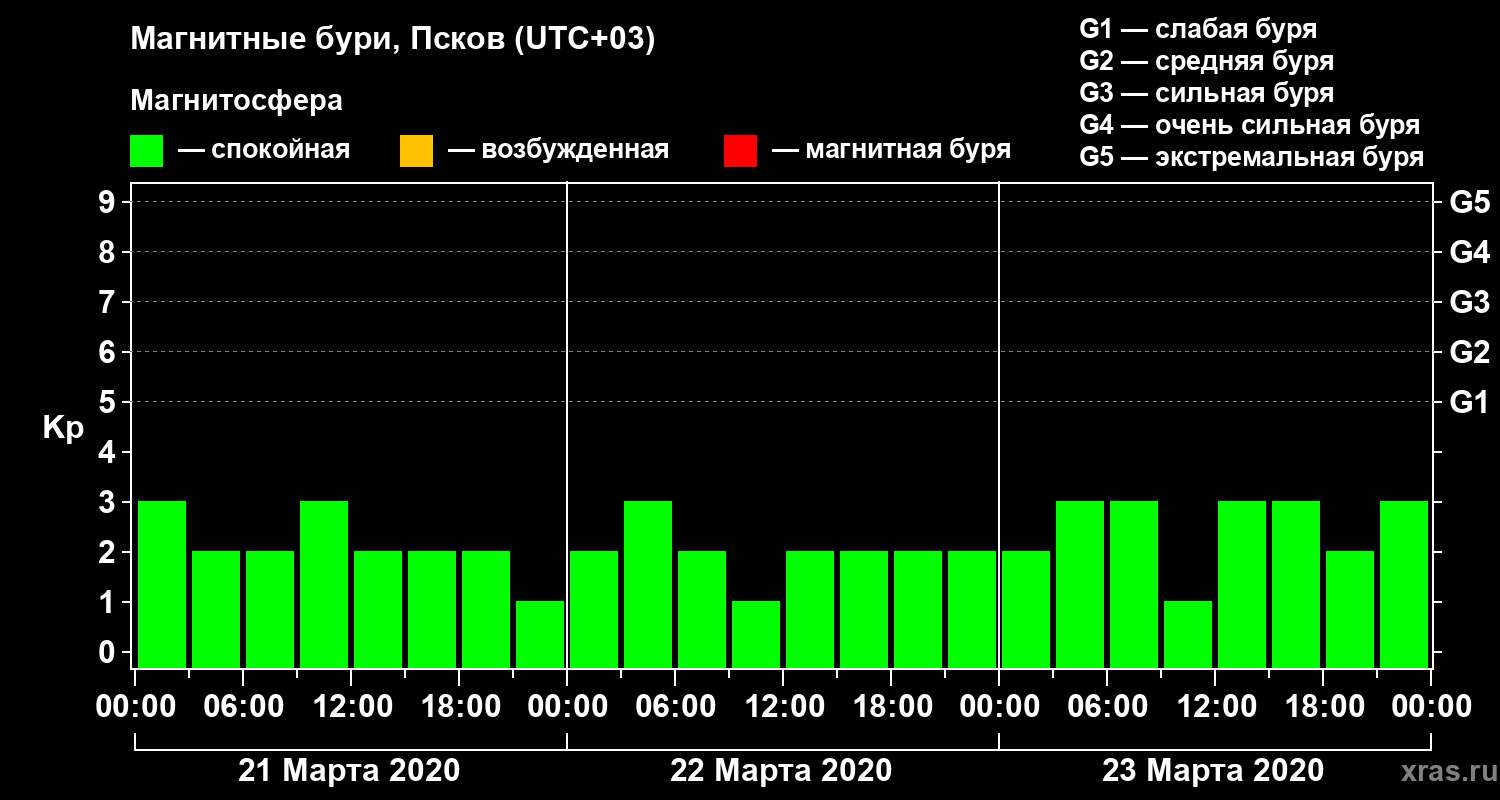
Task: Click the red magnetic storm legend swatch
Action: point(740,151)
